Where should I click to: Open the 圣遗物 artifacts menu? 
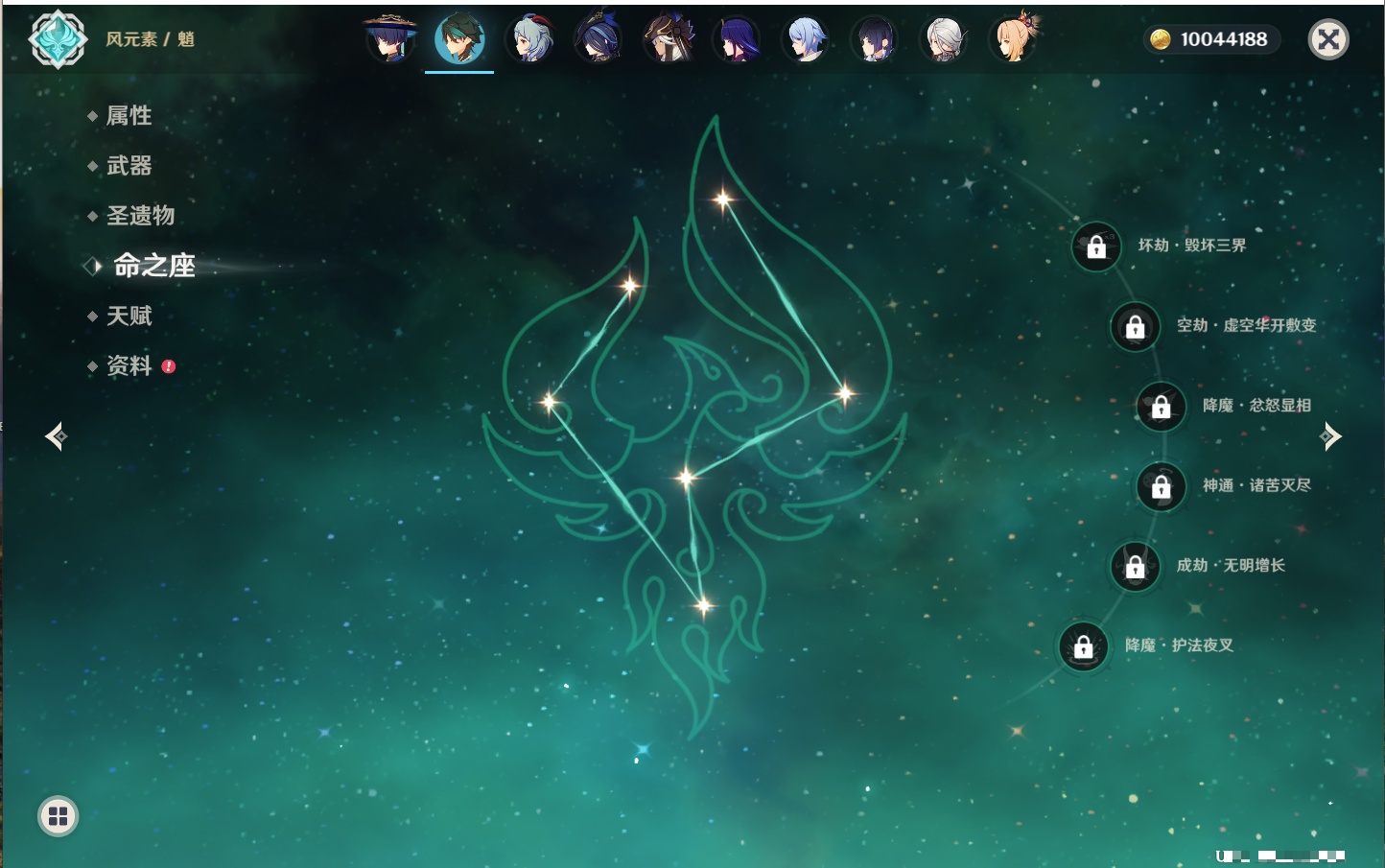(x=140, y=216)
